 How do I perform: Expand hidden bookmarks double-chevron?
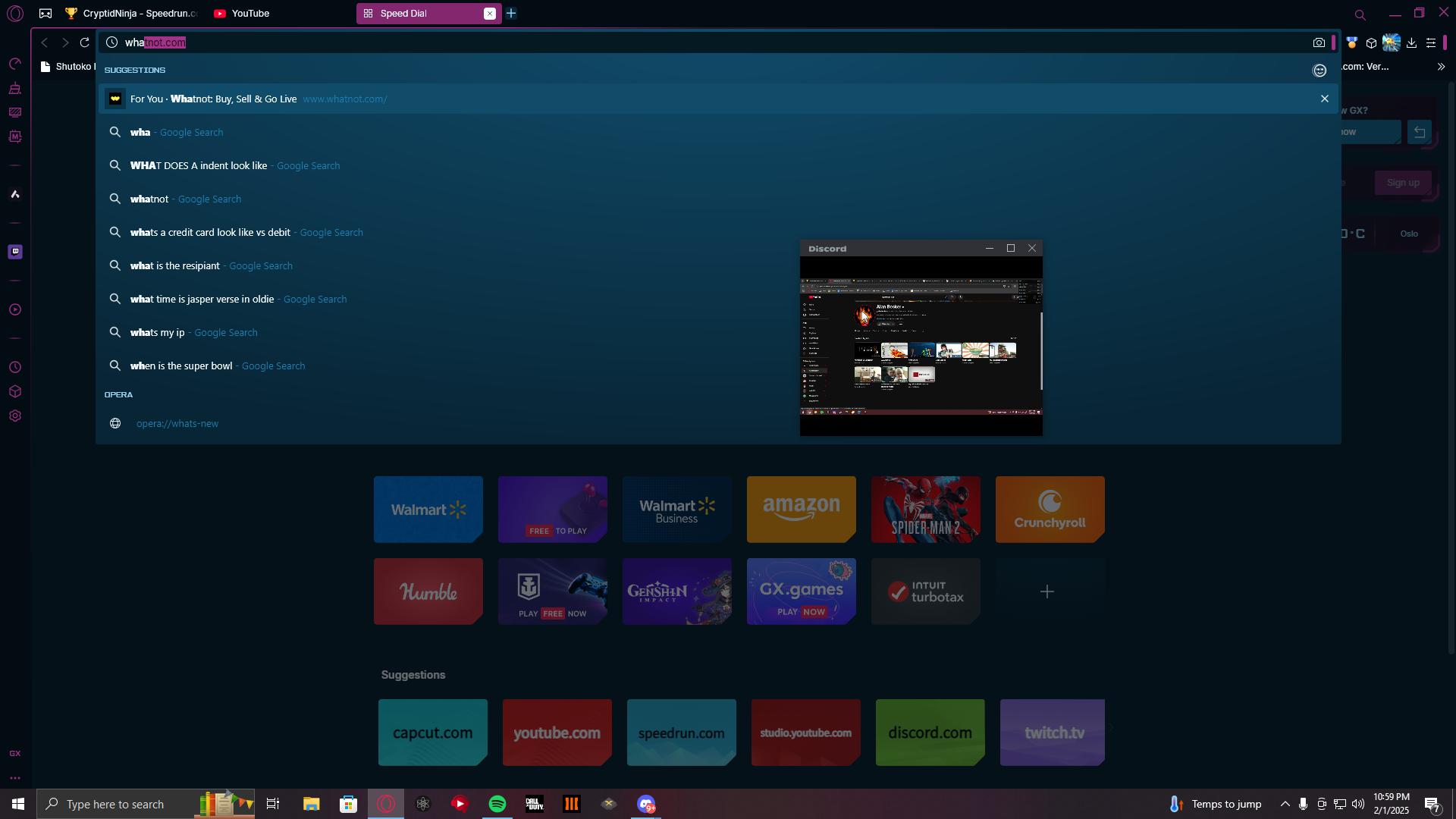1441,67
